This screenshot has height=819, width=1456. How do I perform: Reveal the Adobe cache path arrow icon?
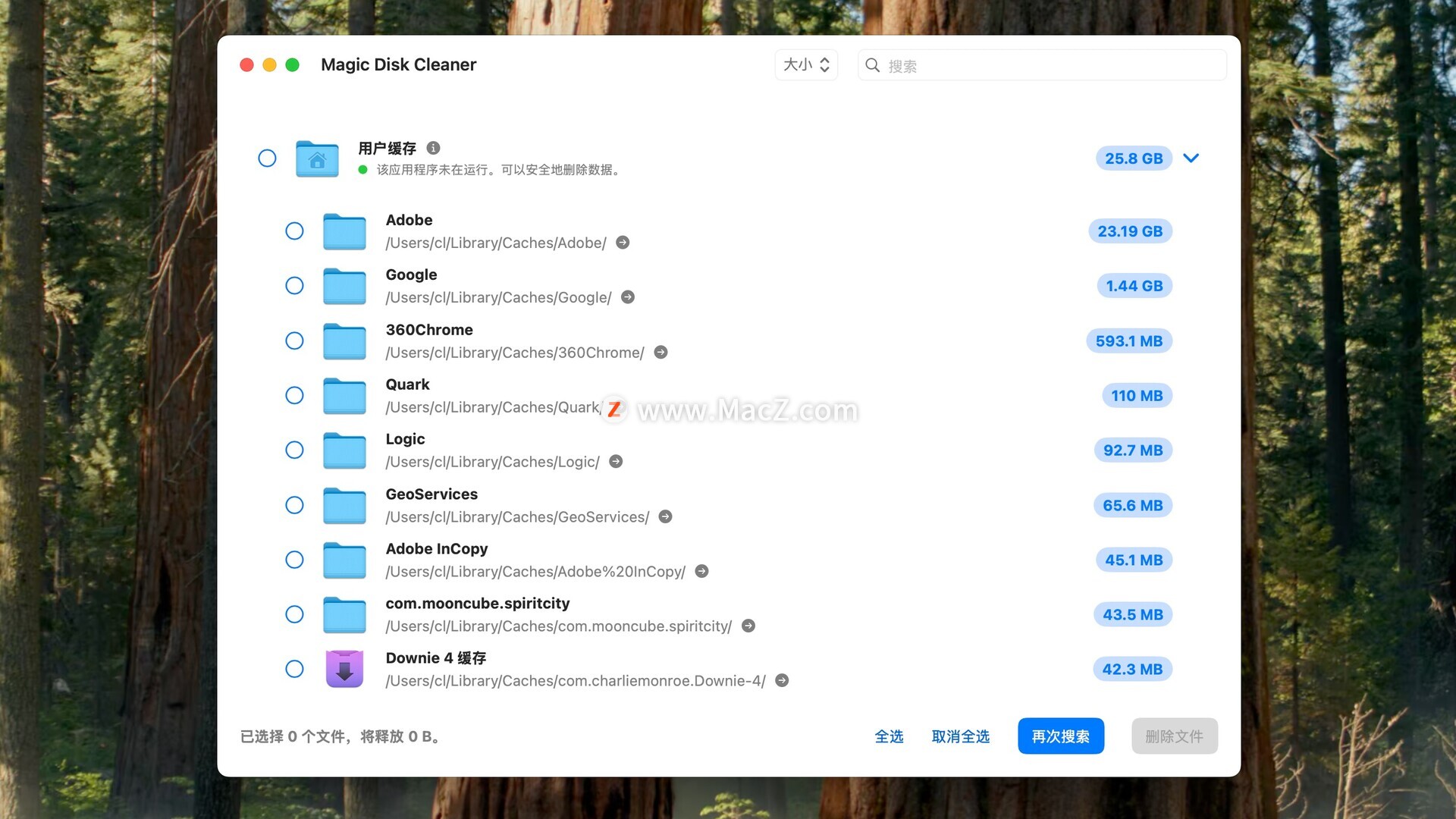coord(623,243)
